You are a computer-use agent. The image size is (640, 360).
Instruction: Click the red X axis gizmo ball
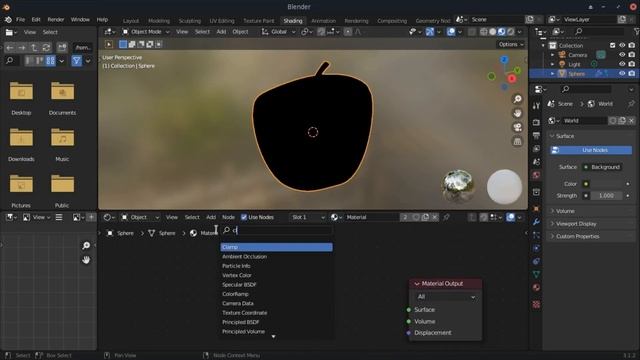[511, 79]
